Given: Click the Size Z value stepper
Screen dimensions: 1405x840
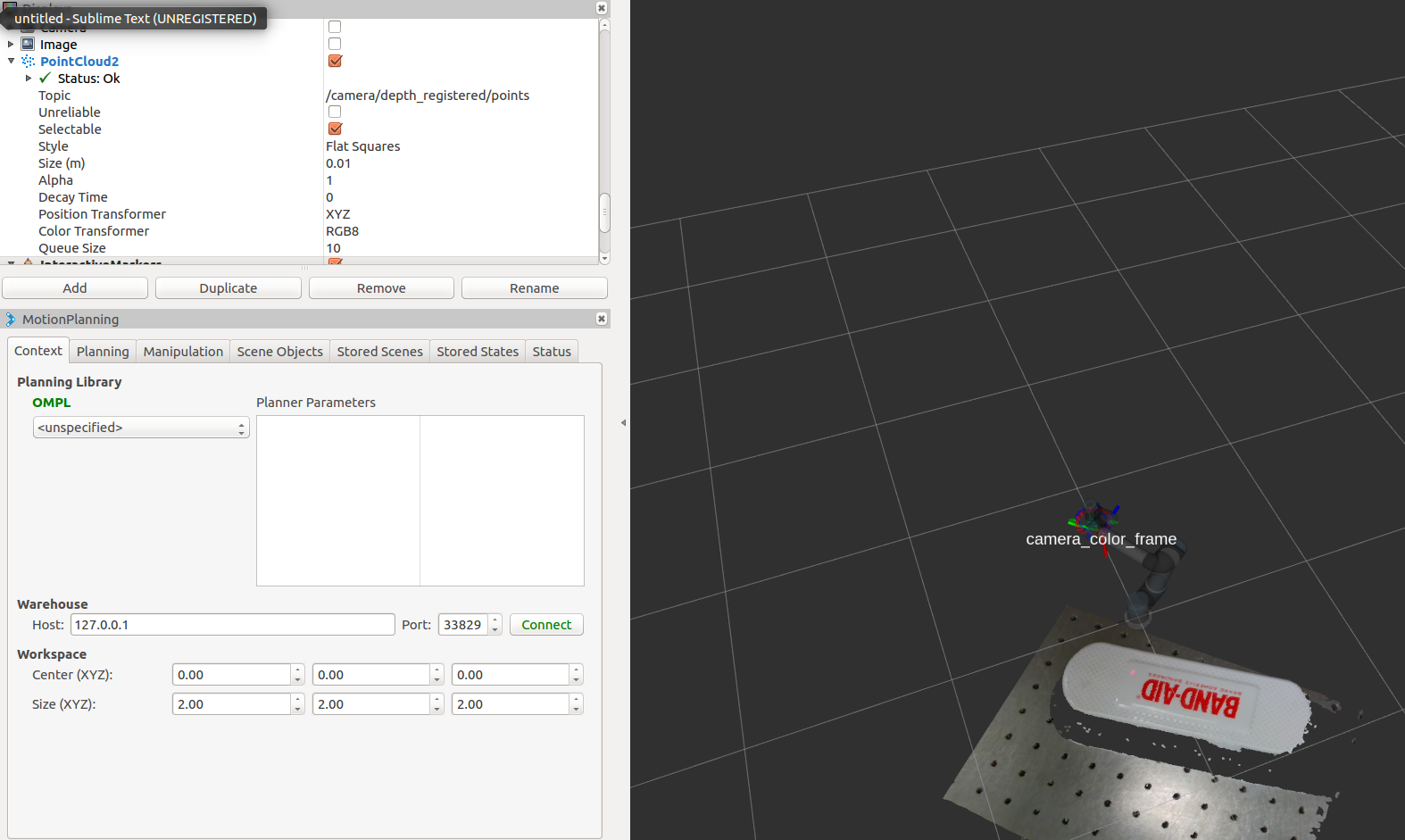Looking at the screenshot, I should click(576, 704).
